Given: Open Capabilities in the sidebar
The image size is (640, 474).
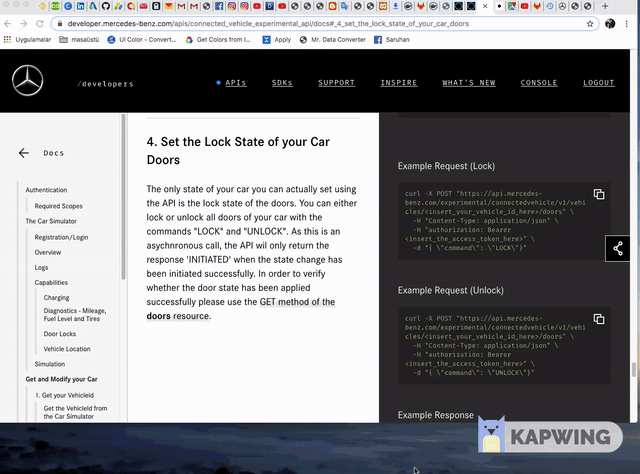Looking at the screenshot, I should (x=51, y=283).
